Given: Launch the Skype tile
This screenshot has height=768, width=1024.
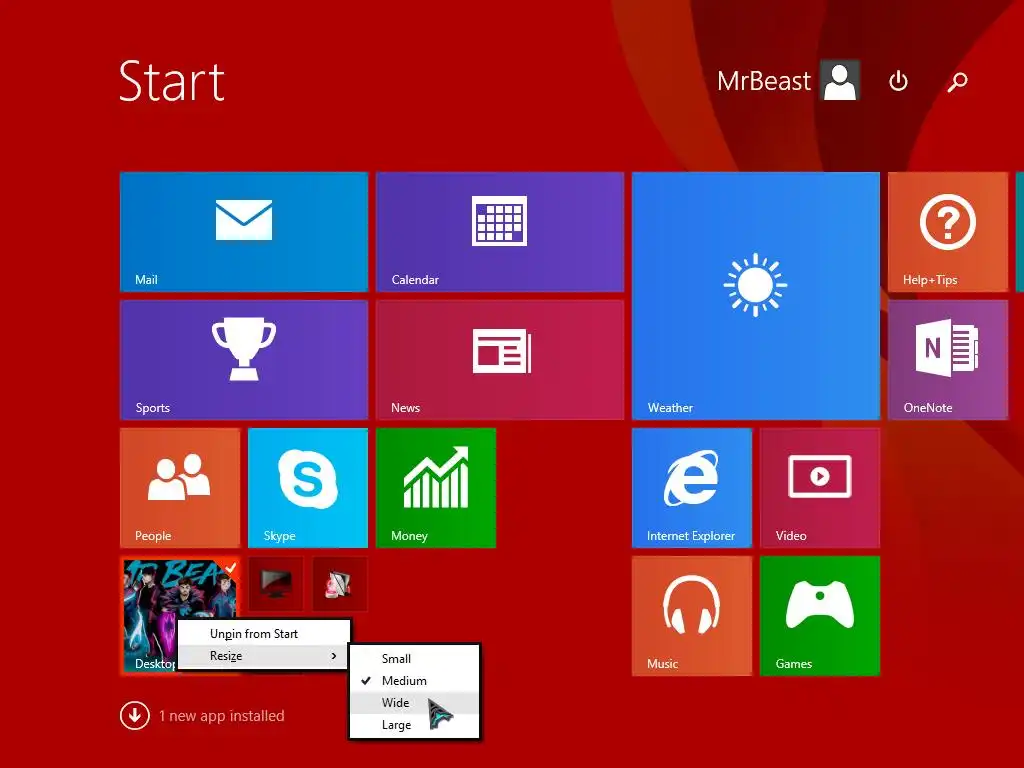Looking at the screenshot, I should click(x=308, y=488).
